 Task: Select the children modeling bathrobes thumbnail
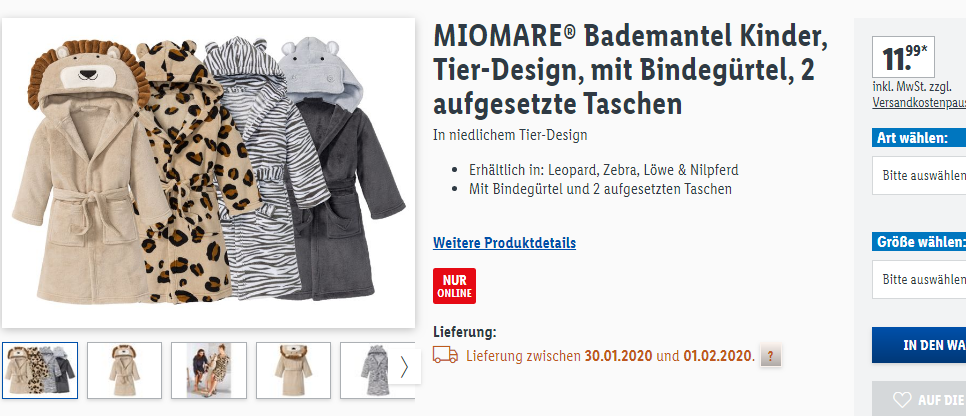209,370
